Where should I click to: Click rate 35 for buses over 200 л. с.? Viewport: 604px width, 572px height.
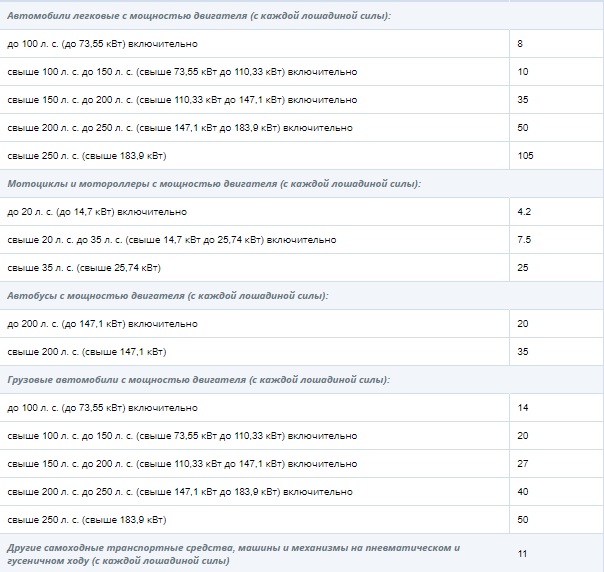[x=523, y=352]
